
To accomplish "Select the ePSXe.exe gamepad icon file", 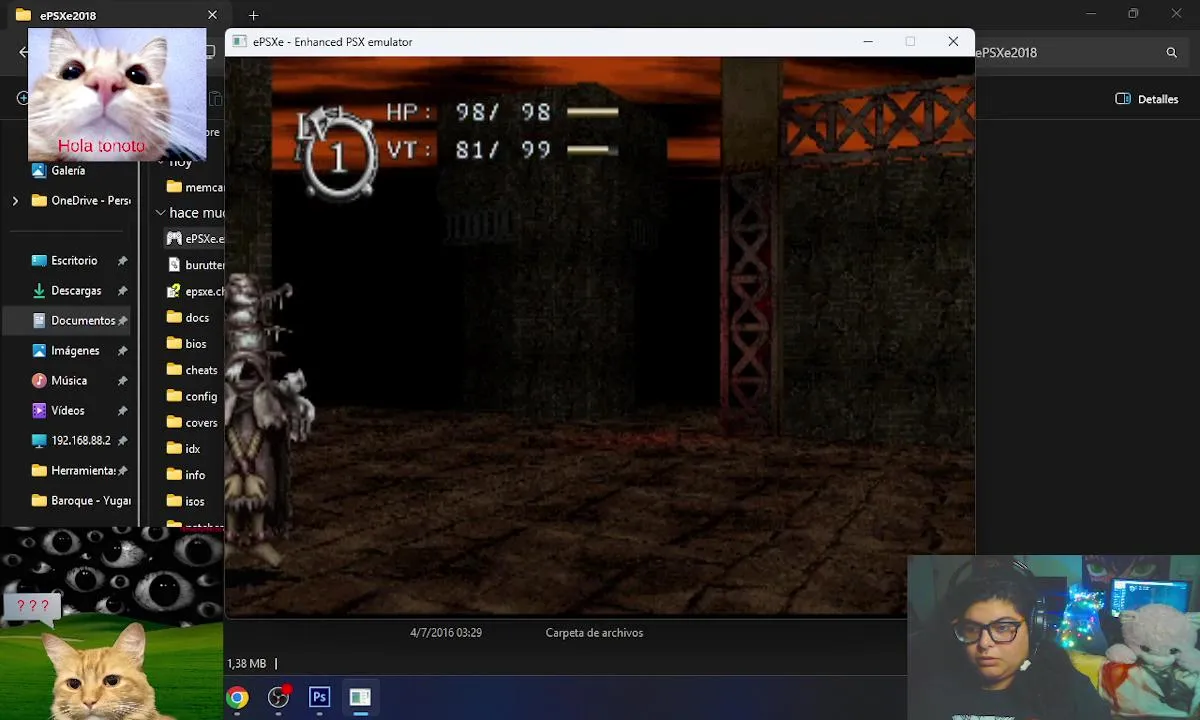I will point(195,239).
